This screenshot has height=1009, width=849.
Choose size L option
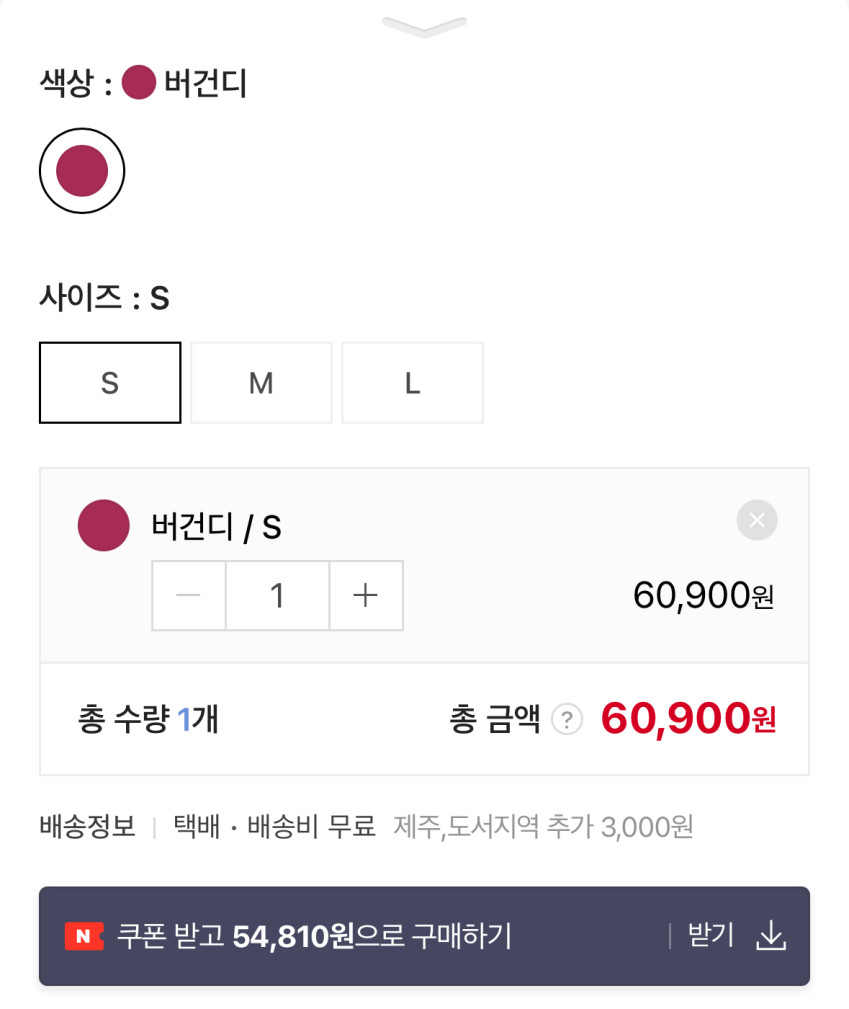pyautogui.click(x=412, y=383)
